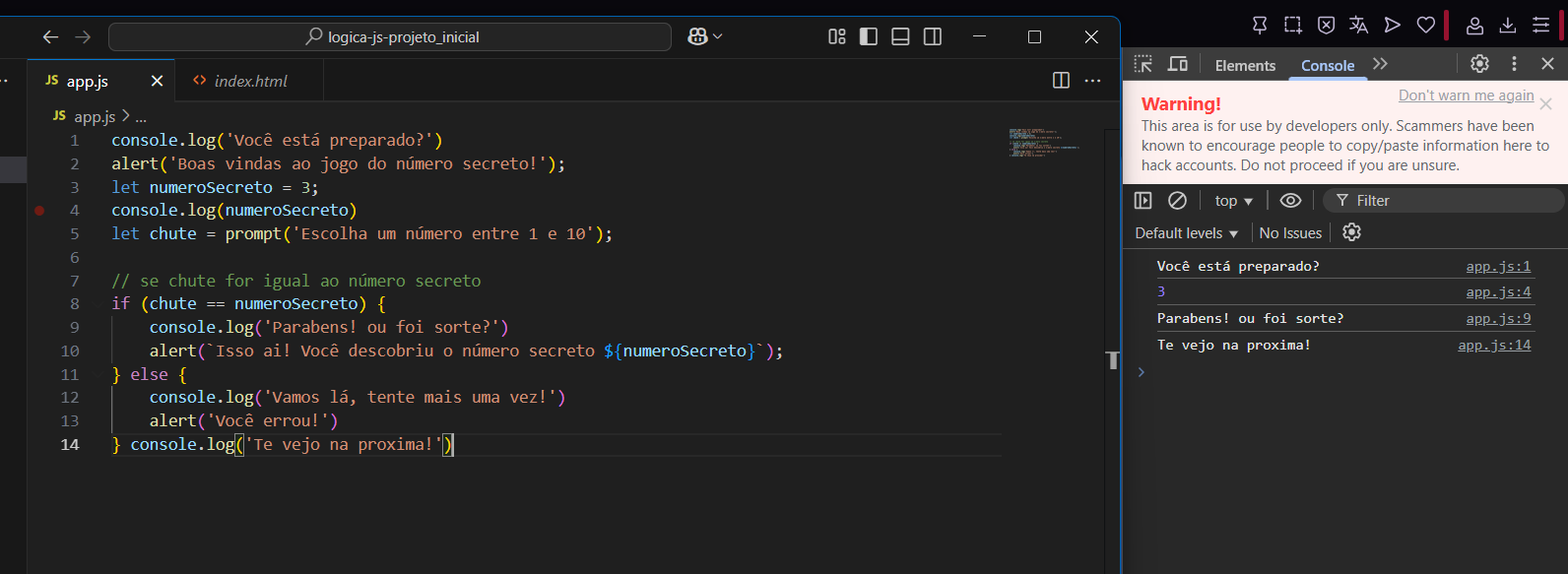Image resolution: width=1568 pixels, height=574 pixels.
Task: Click the snapshot capture icon in the browser toolbar
Action: (x=1293, y=25)
